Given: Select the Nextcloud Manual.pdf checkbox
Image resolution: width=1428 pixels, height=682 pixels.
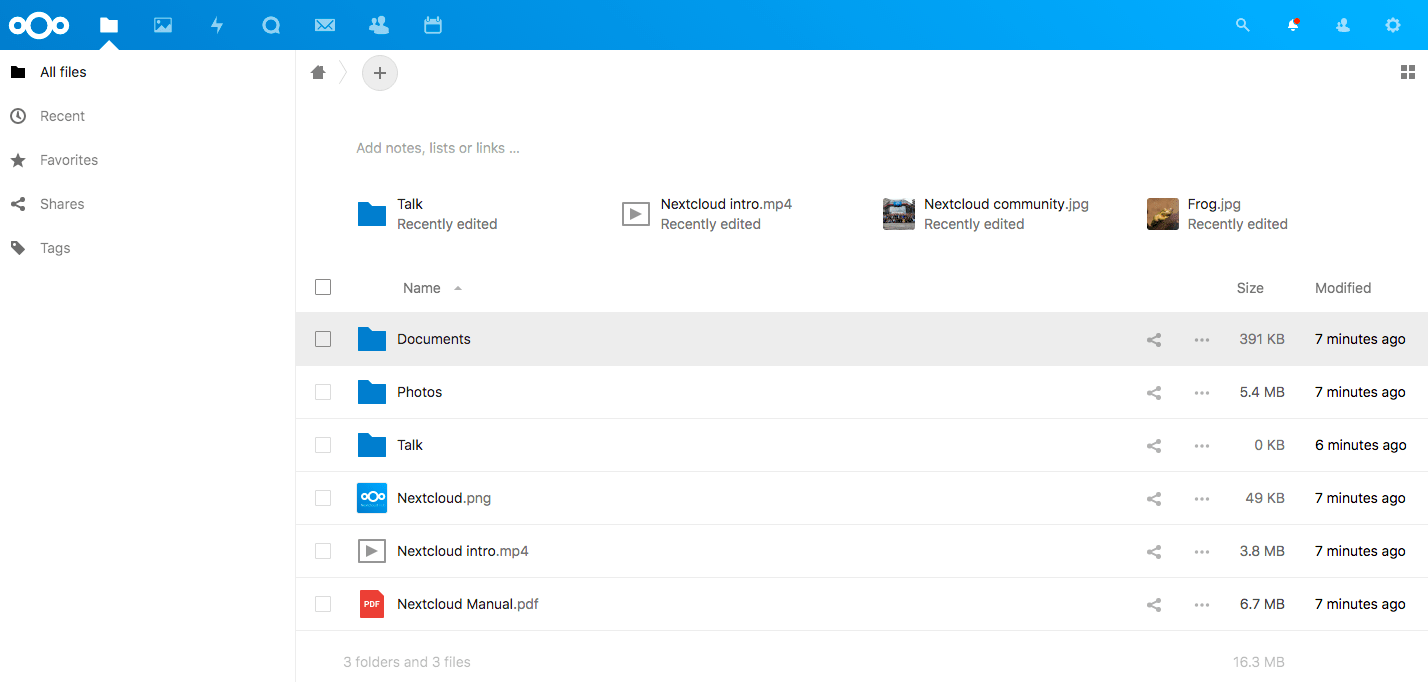Looking at the screenshot, I should [323, 604].
